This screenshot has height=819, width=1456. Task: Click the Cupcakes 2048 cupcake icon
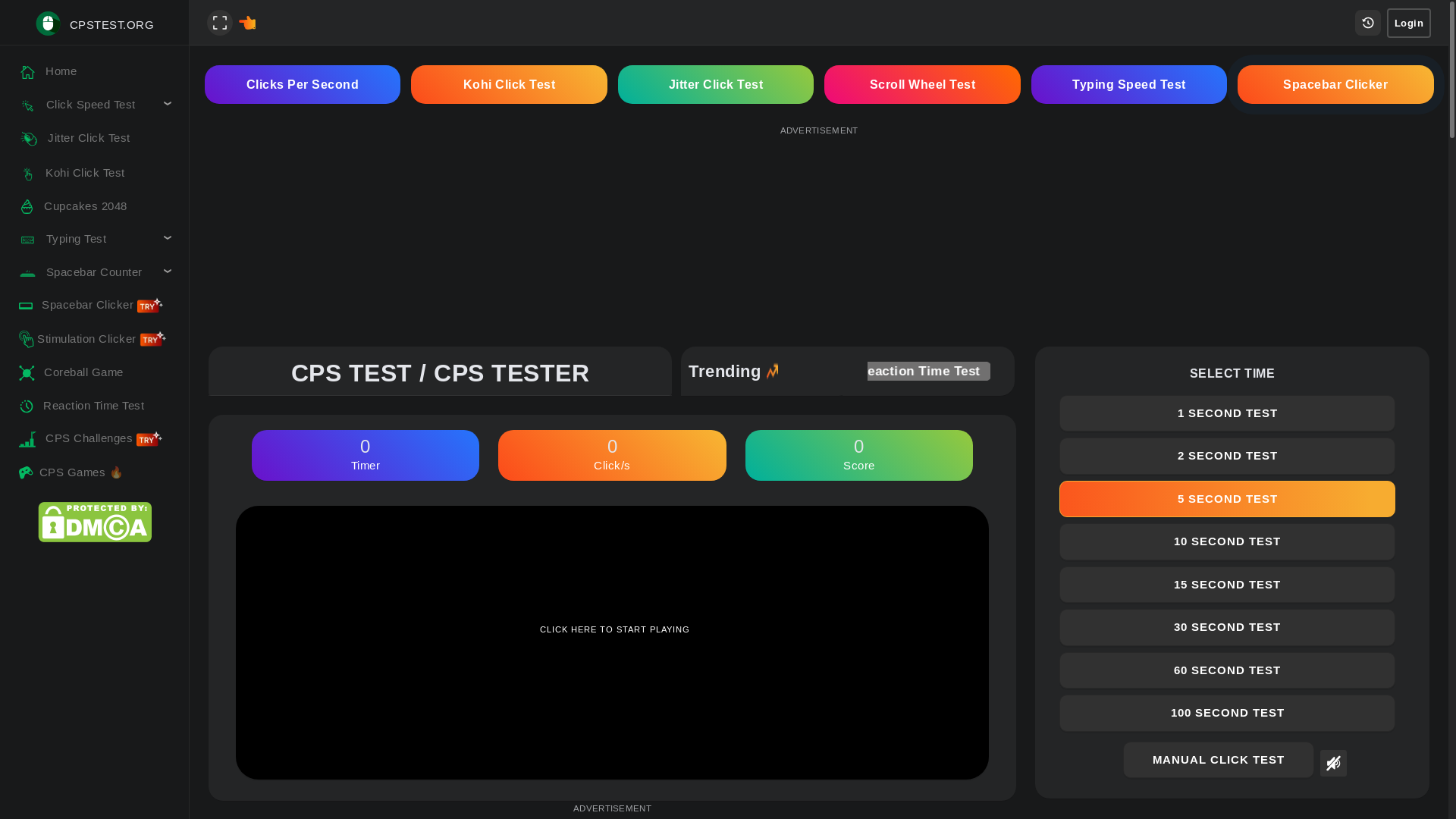tap(27, 206)
